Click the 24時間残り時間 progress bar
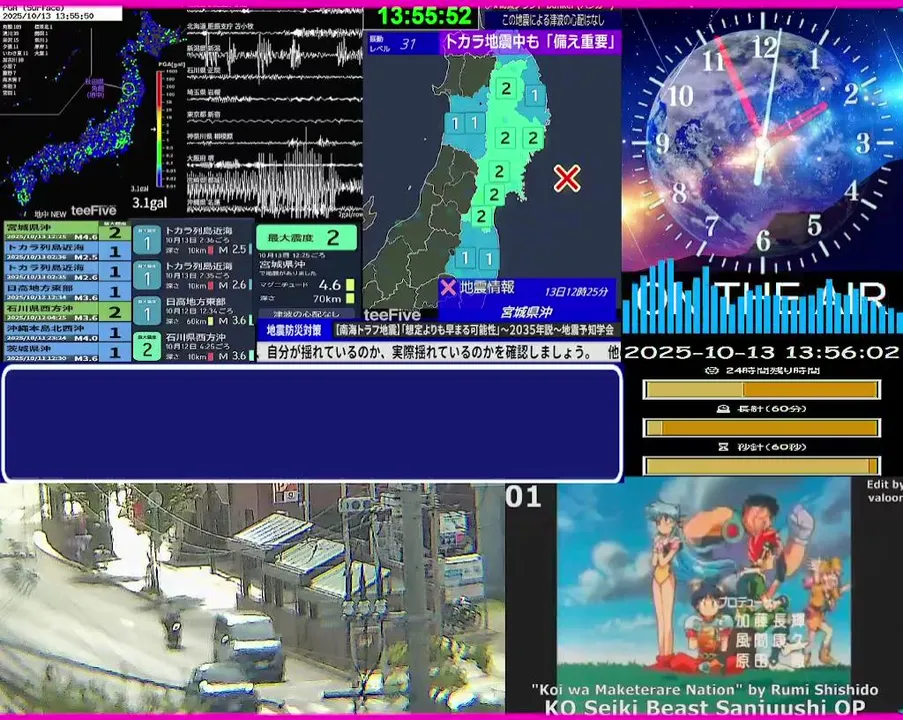 click(761, 390)
